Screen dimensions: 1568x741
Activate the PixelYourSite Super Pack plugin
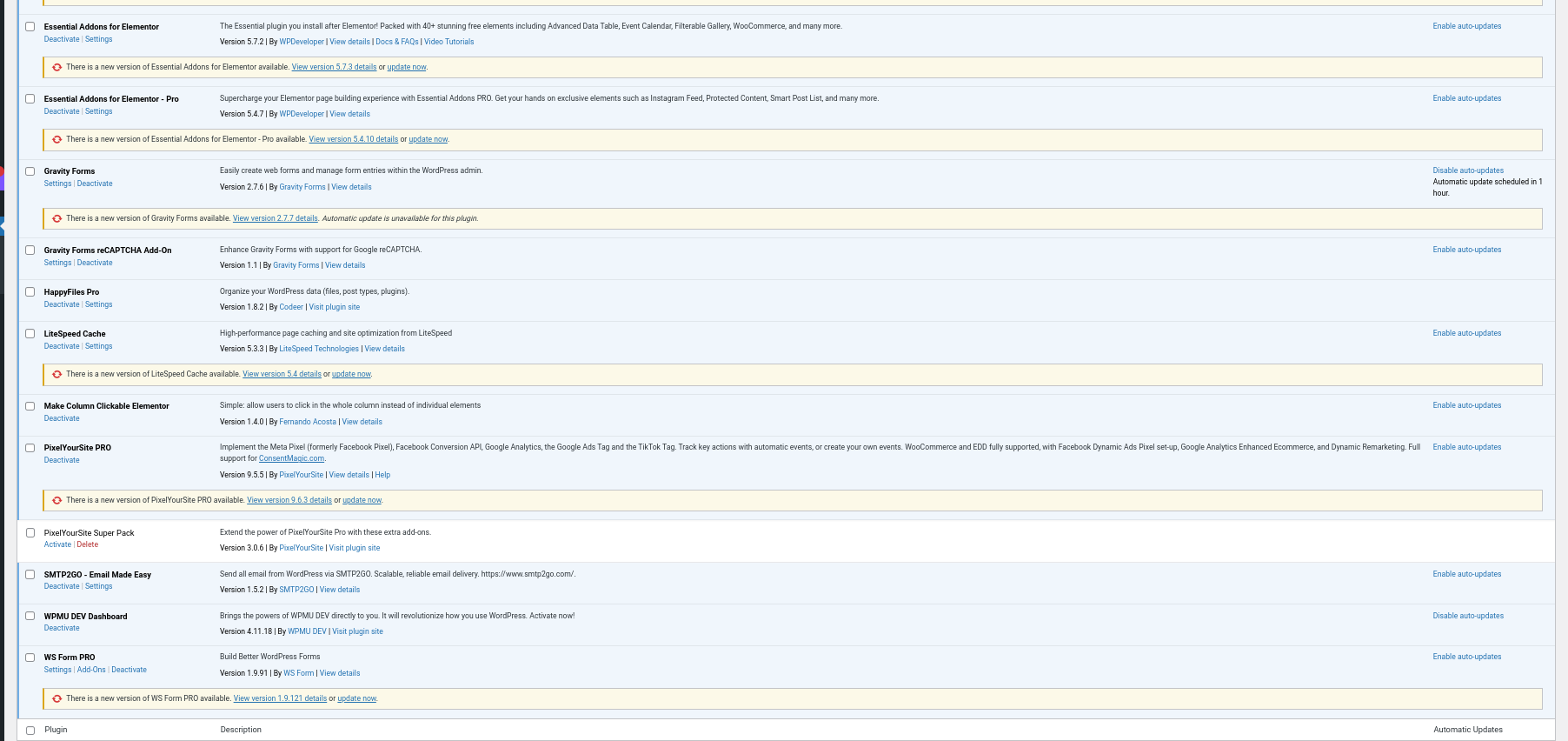[57, 544]
